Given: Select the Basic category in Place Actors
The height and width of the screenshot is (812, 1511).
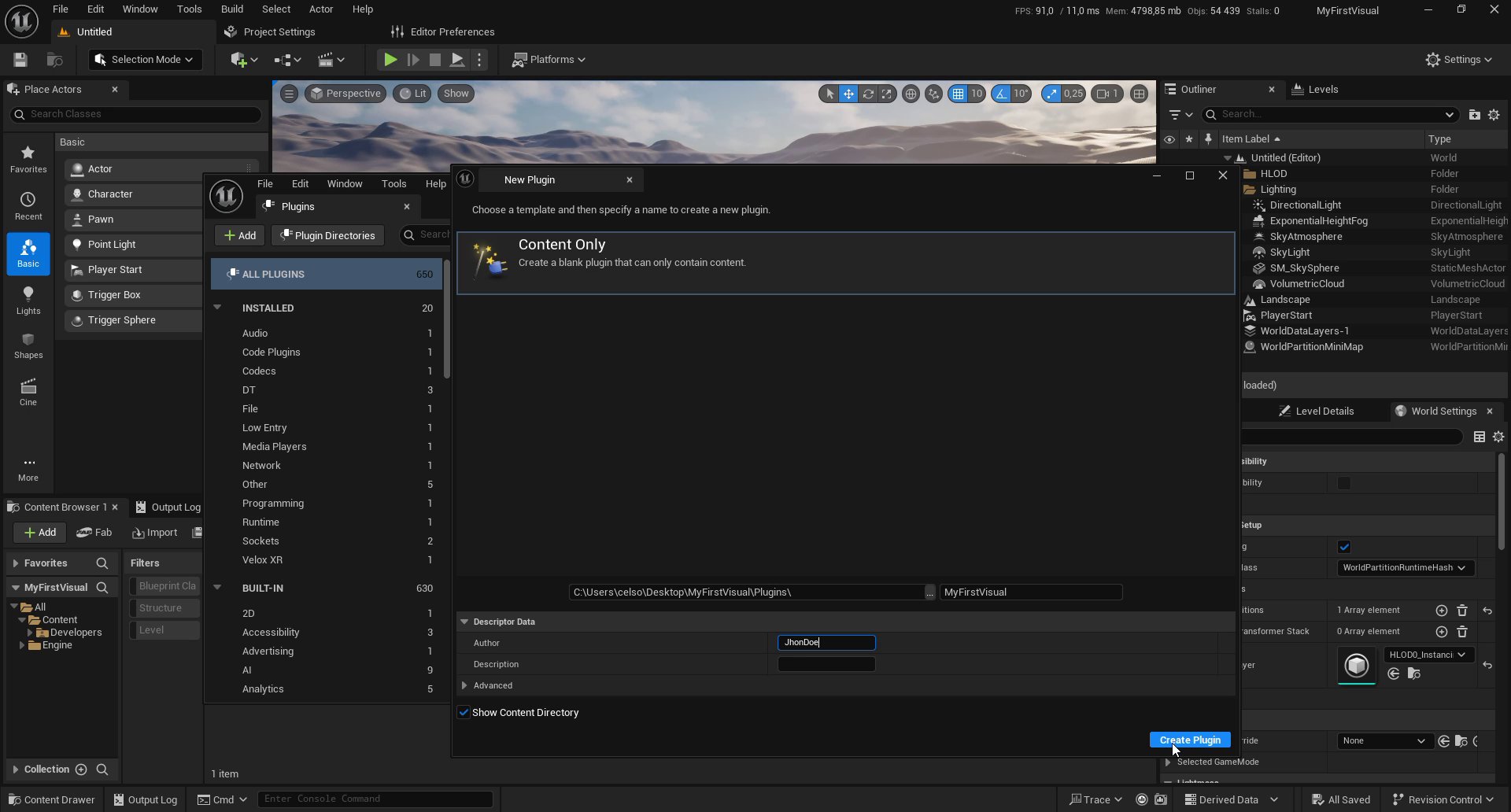Looking at the screenshot, I should coord(28,254).
